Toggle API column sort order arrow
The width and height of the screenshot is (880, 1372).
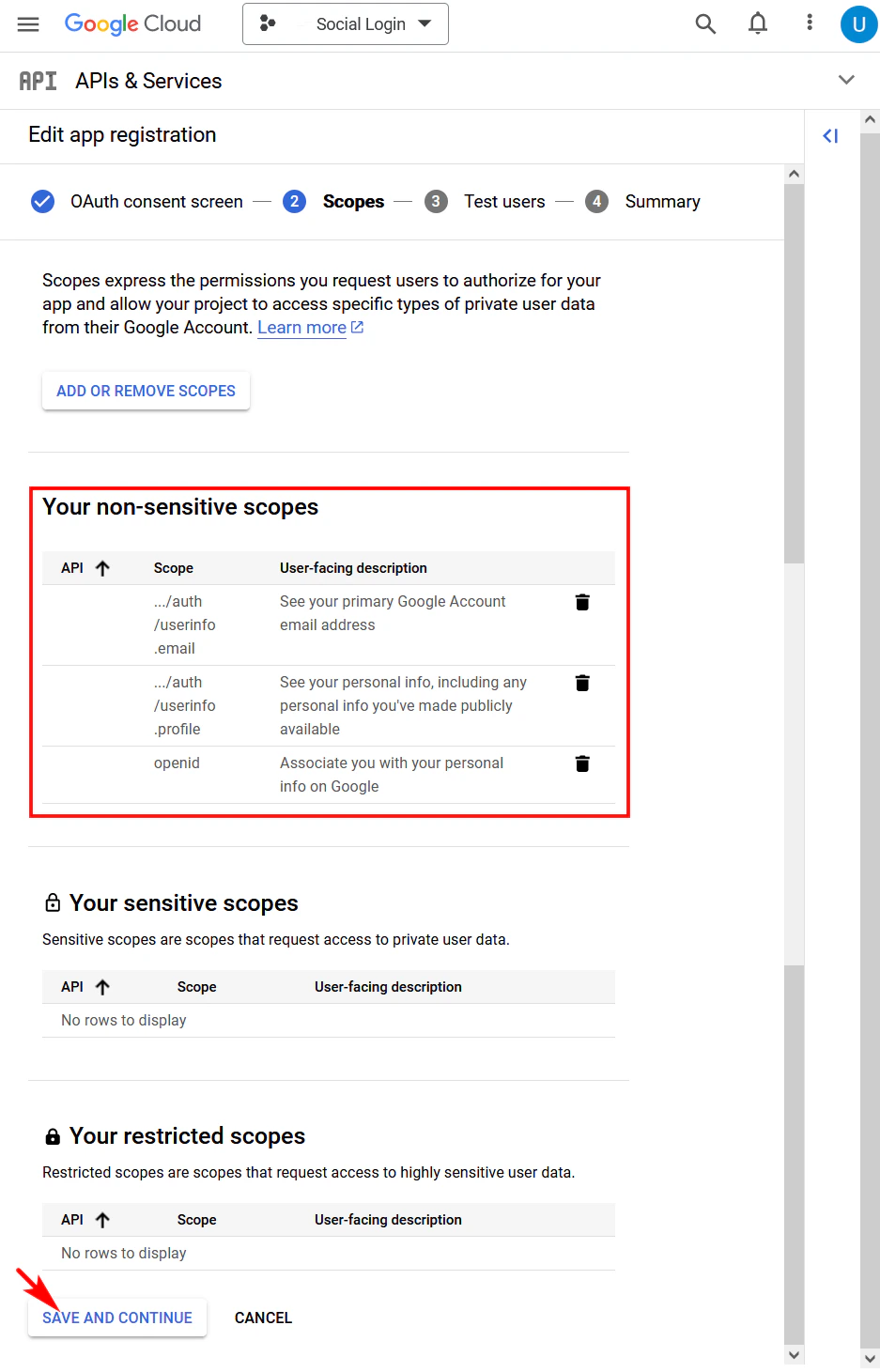[103, 567]
